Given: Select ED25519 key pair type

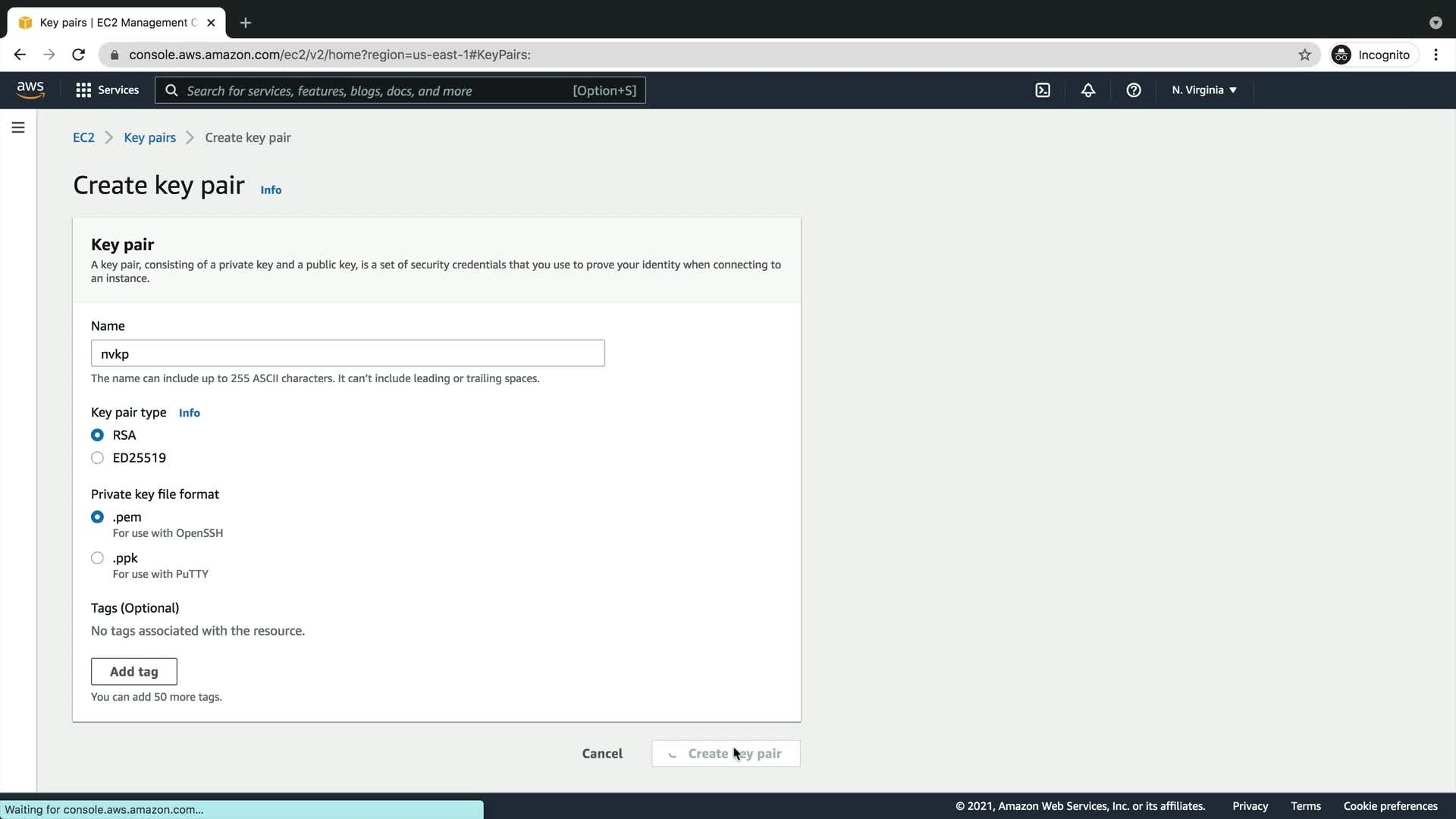Looking at the screenshot, I should (x=97, y=458).
